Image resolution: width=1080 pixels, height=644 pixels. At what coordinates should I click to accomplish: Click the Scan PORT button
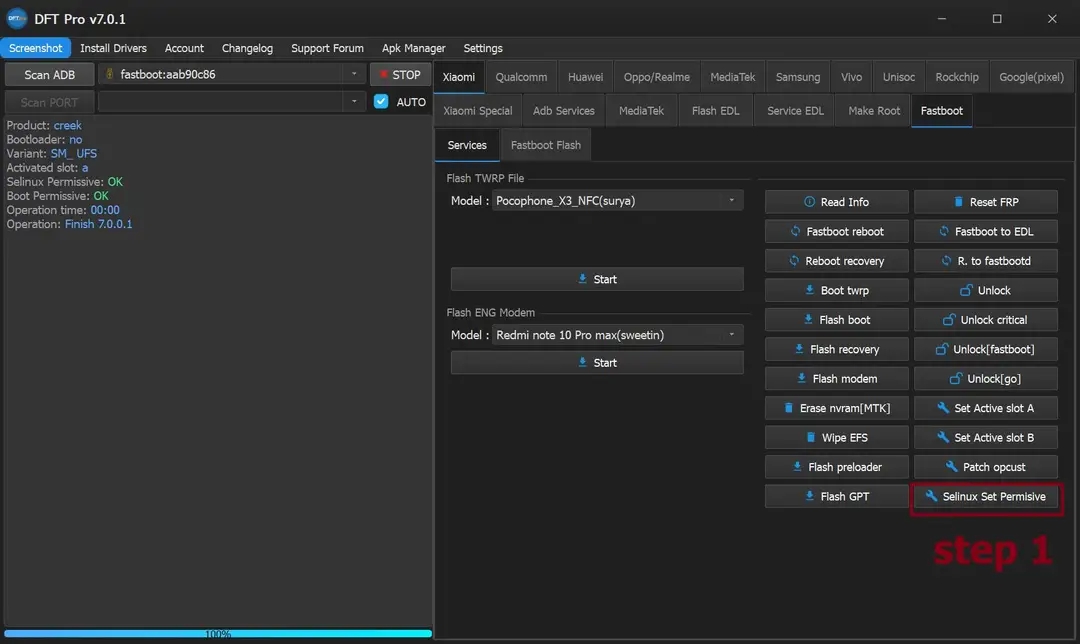50,102
